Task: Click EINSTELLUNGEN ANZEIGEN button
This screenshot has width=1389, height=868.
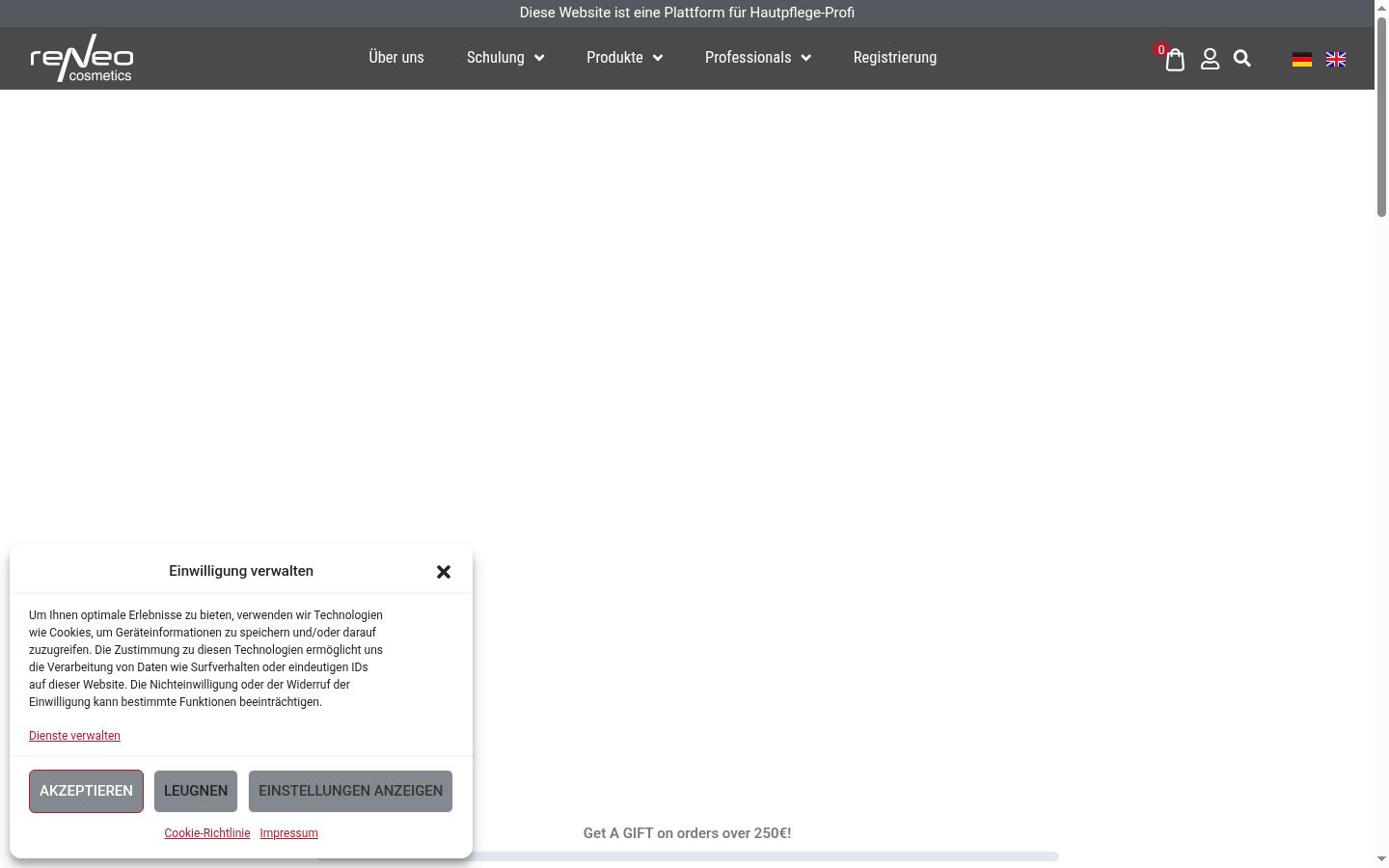Action: [x=350, y=791]
